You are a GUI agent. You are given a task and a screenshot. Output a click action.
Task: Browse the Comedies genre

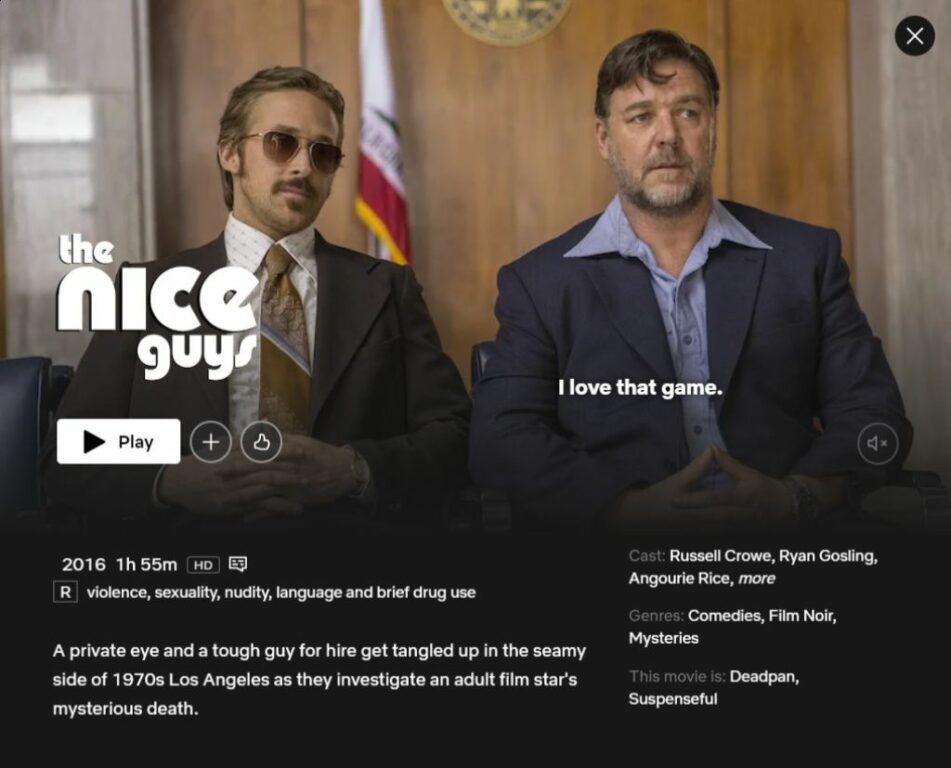click(725, 616)
